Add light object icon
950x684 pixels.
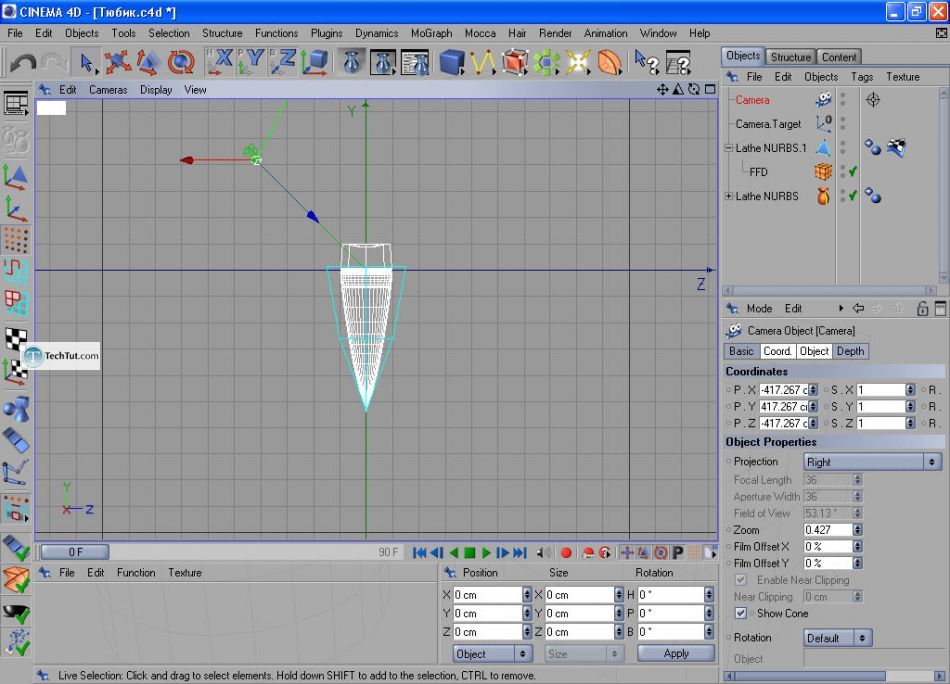[x=578, y=62]
